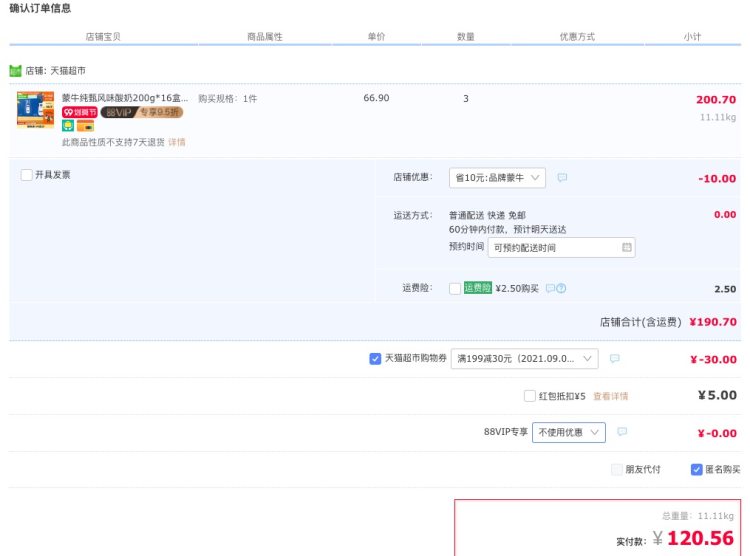Expand the 满199减30元 coupon dropdown
This screenshot has height=556, width=750.
pos(524,359)
